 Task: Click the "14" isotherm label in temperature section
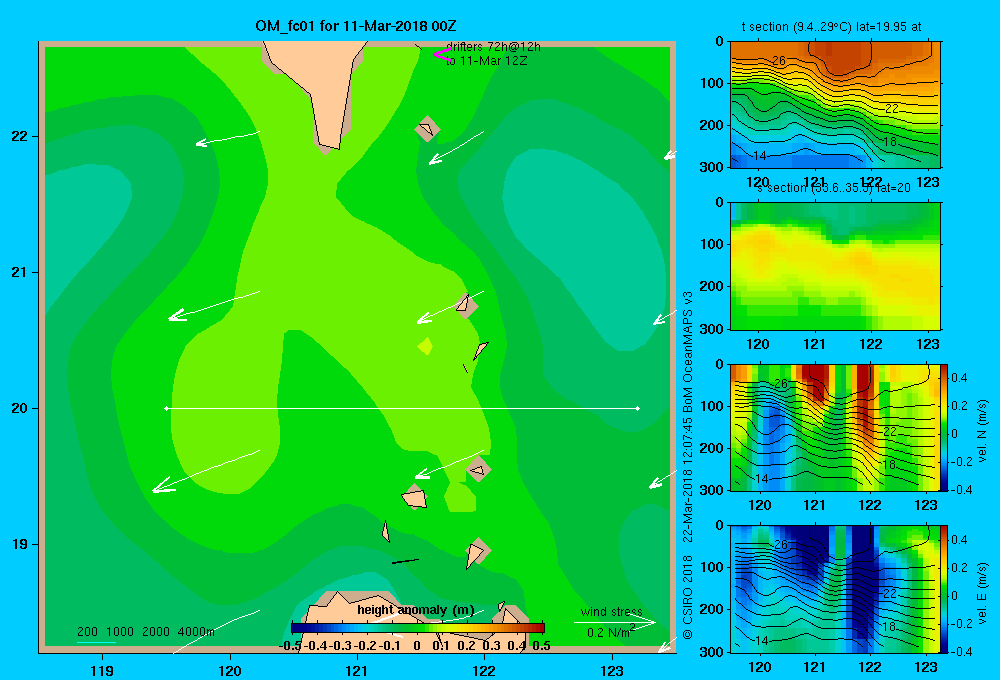click(x=760, y=156)
